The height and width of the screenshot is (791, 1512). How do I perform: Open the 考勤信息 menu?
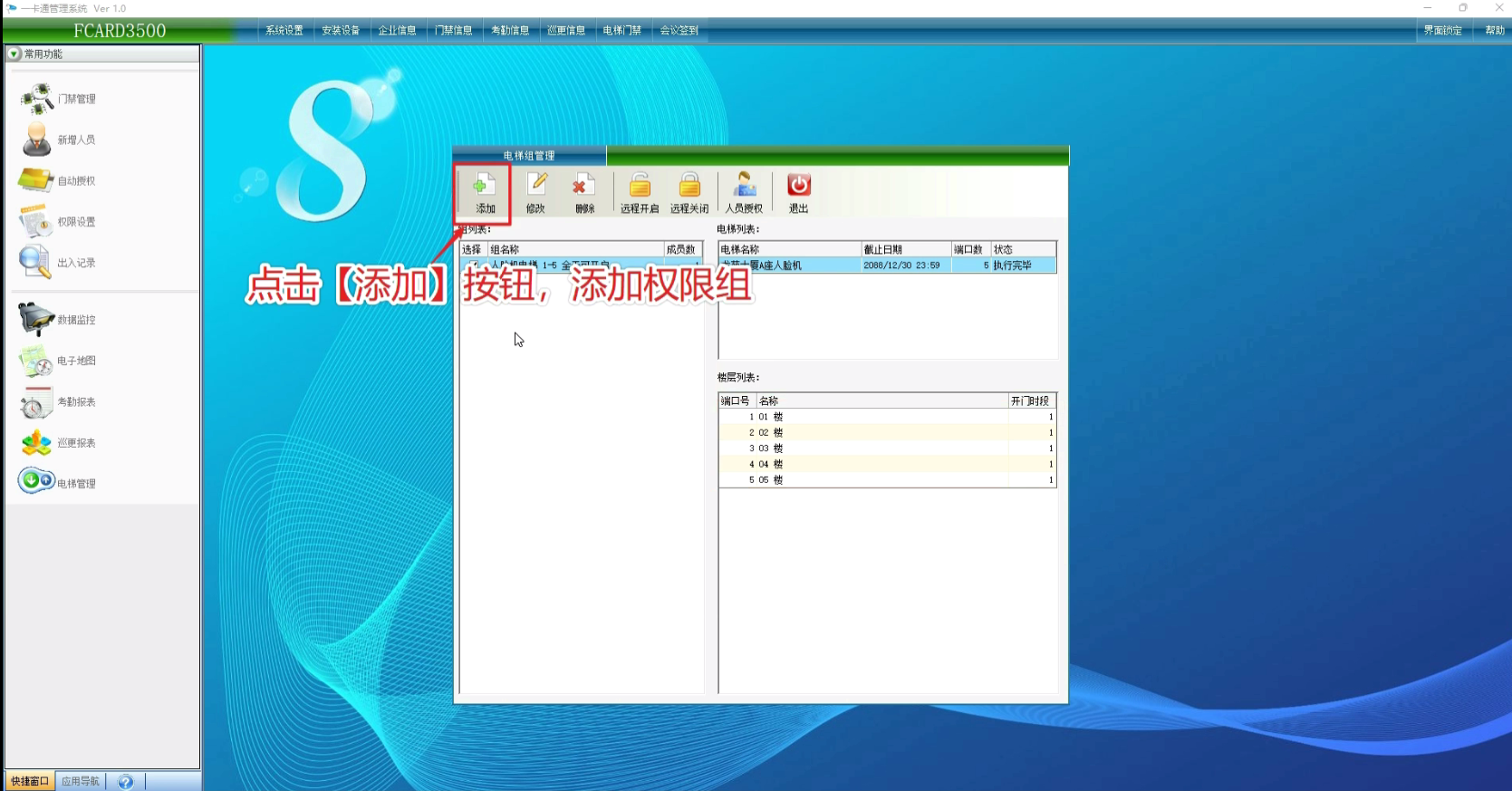(510, 31)
